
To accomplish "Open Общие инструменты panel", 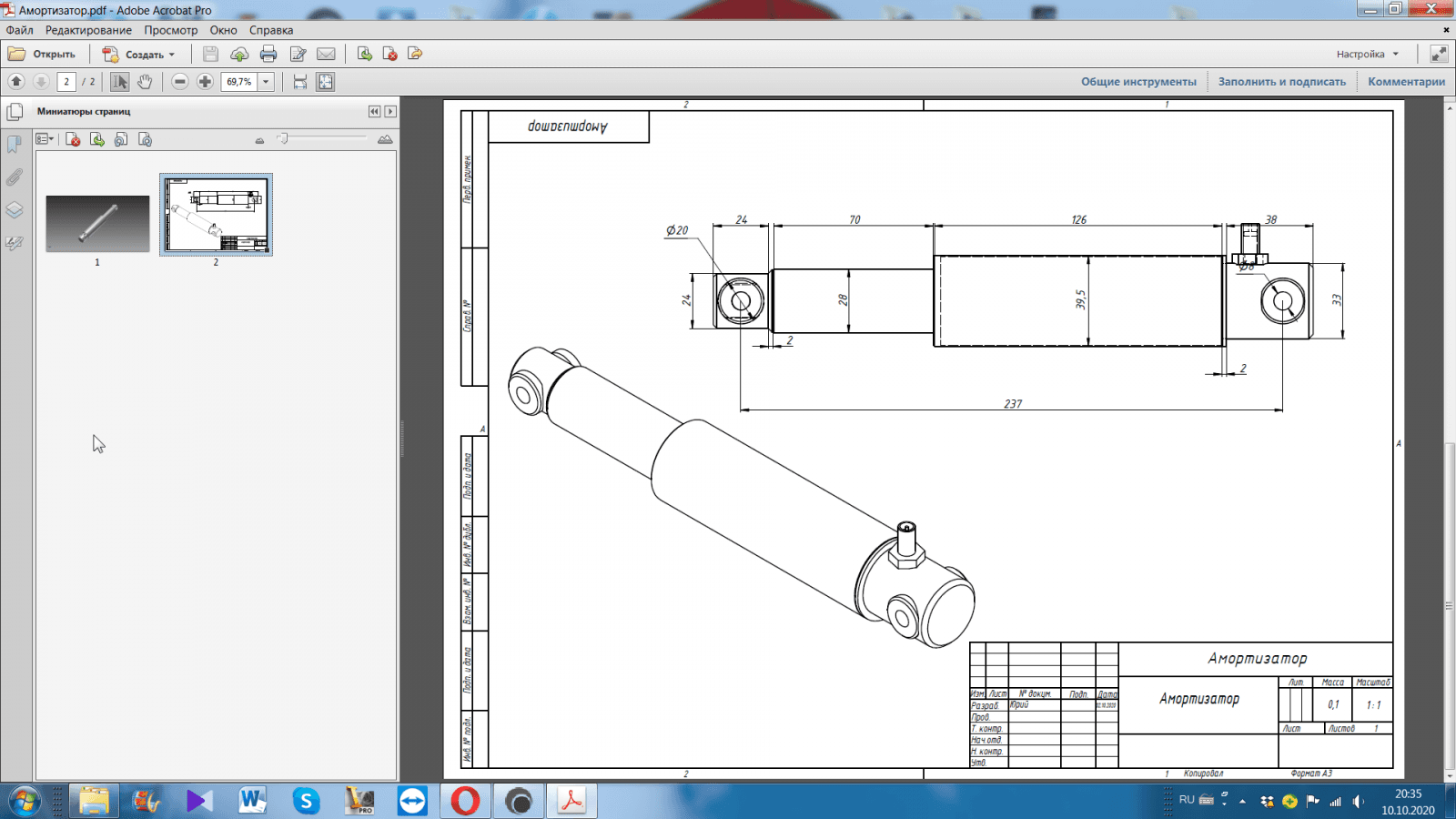I will click(x=1138, y=82).
